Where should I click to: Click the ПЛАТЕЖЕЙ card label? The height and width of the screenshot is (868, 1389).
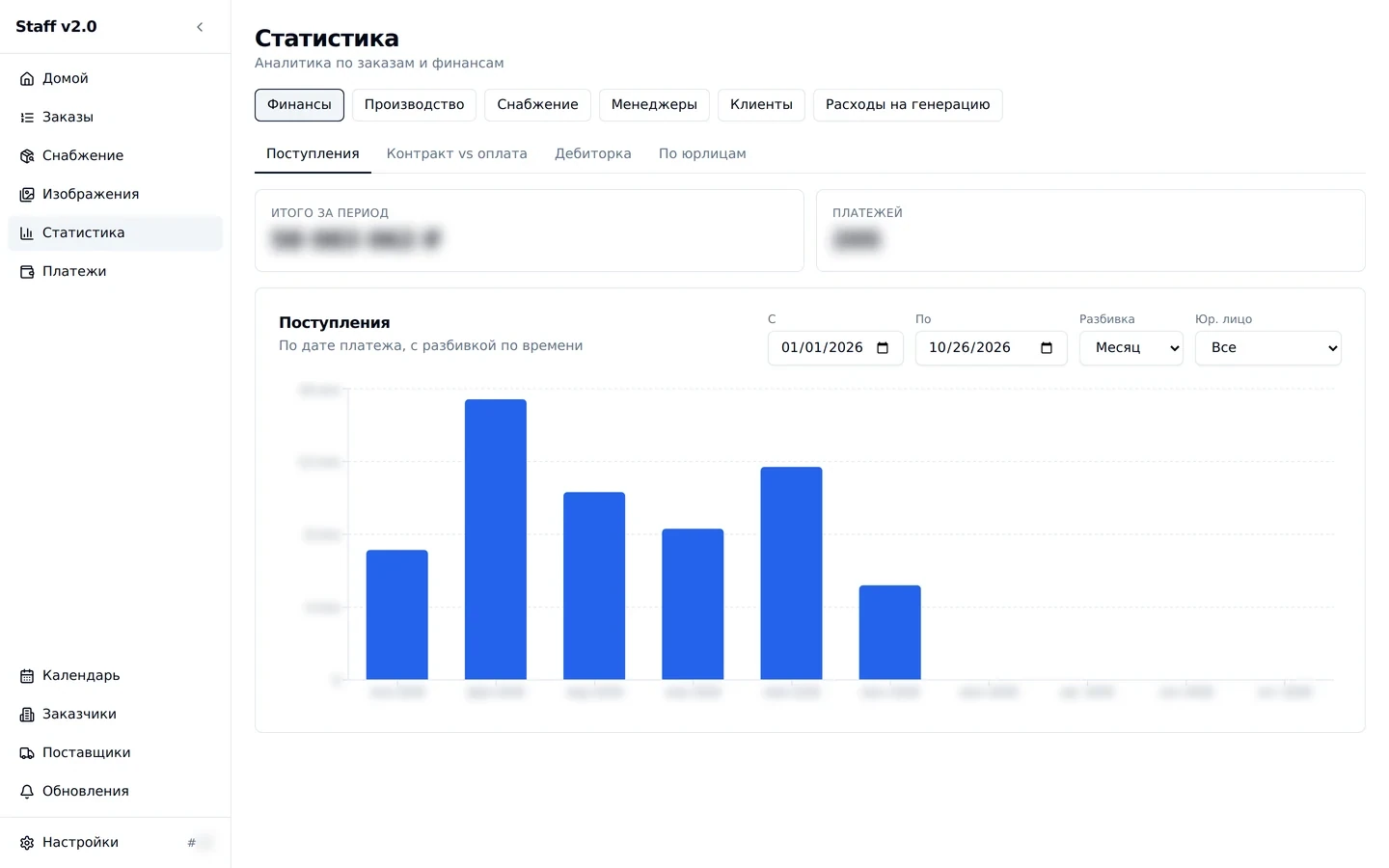[867, 213]
